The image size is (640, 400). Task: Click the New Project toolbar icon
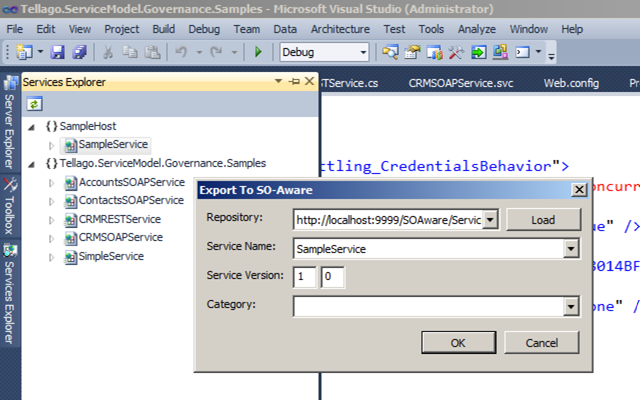pos(24,52)
